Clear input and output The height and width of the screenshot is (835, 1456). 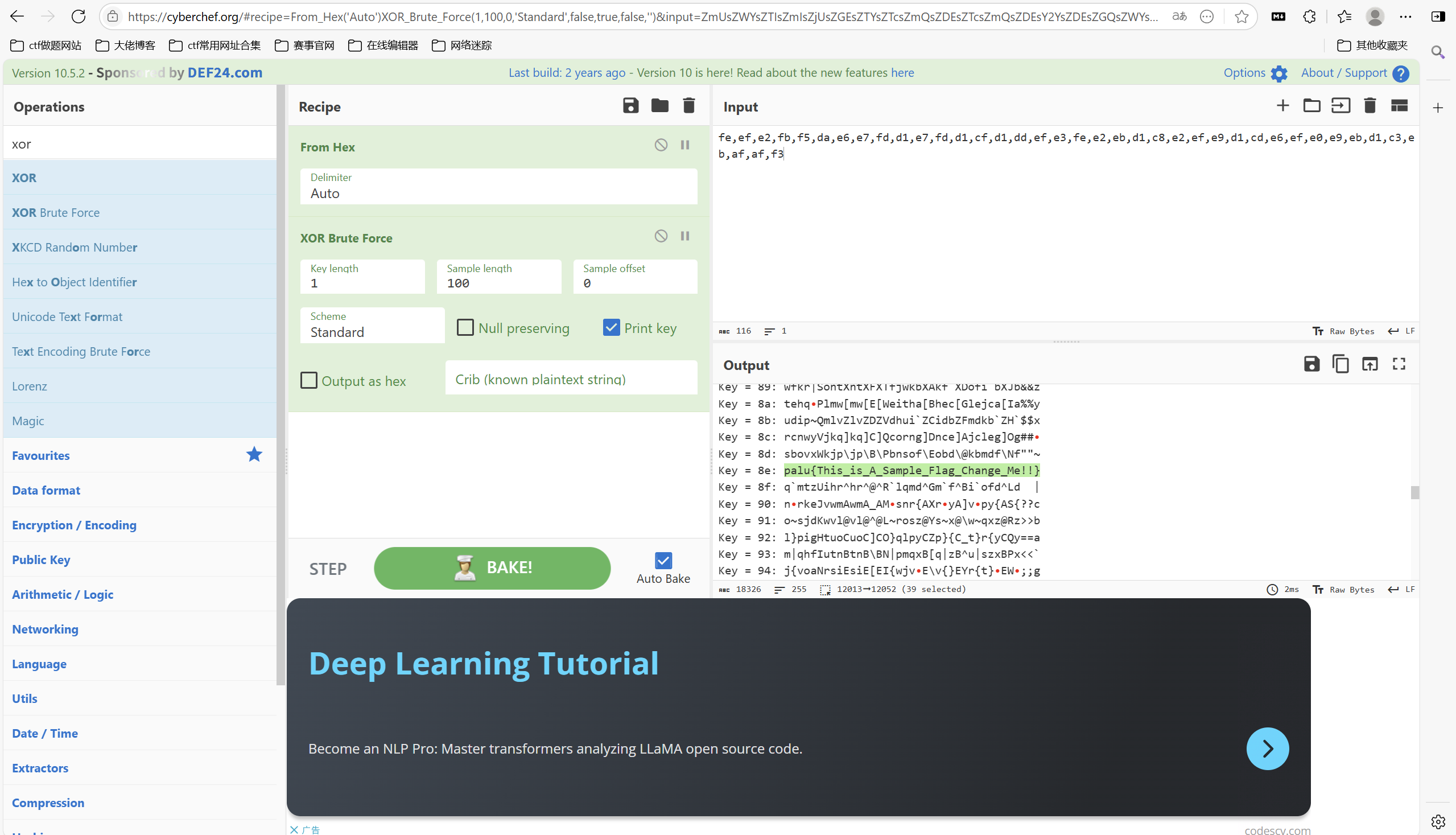pos(1370,105)
